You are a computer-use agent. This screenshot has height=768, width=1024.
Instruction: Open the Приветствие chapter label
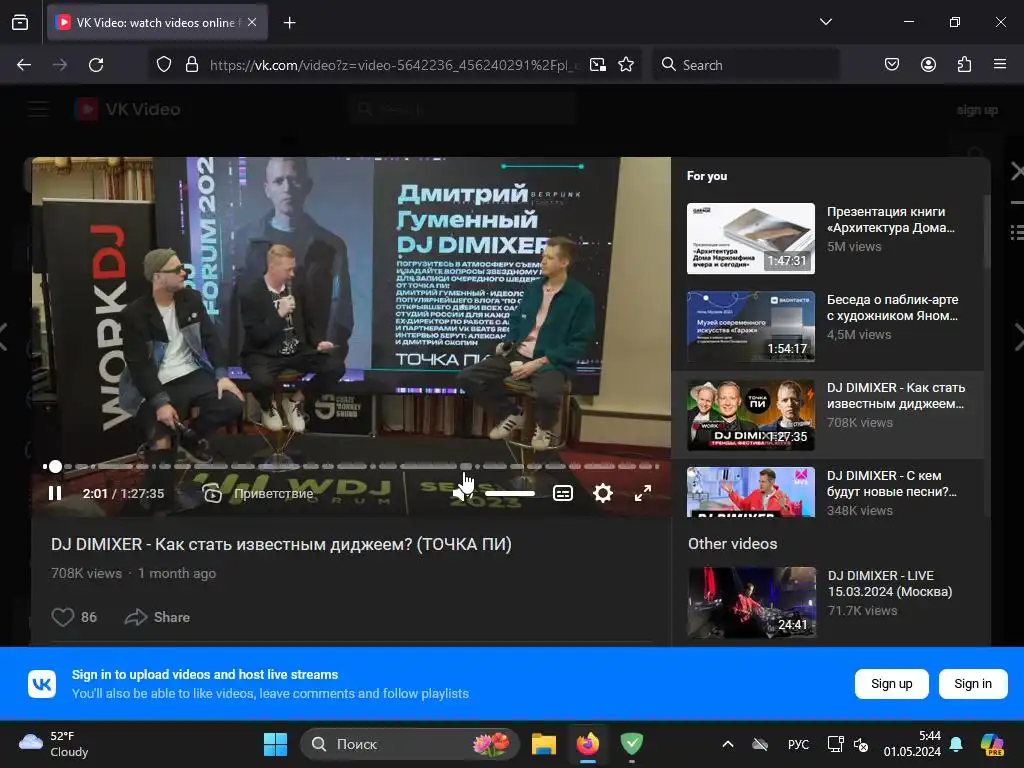pyautogui.click(x=274, y=494)
